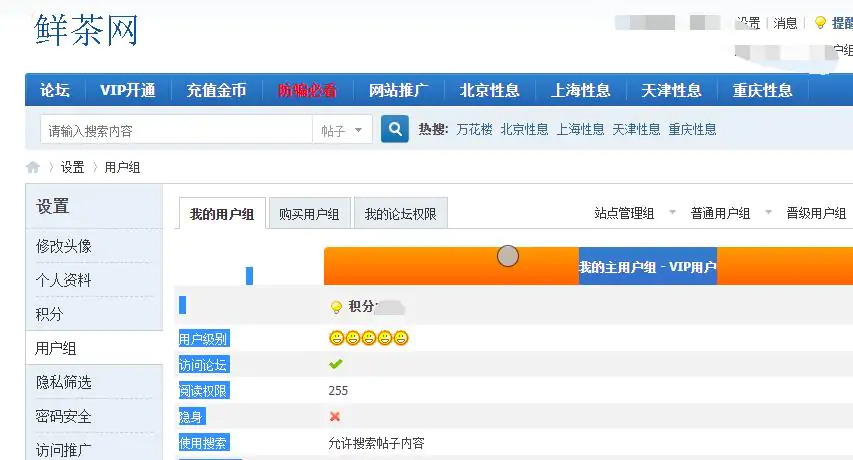
Task: Switch to the 我的论坛权限 tab
Action: coord(400,214)
